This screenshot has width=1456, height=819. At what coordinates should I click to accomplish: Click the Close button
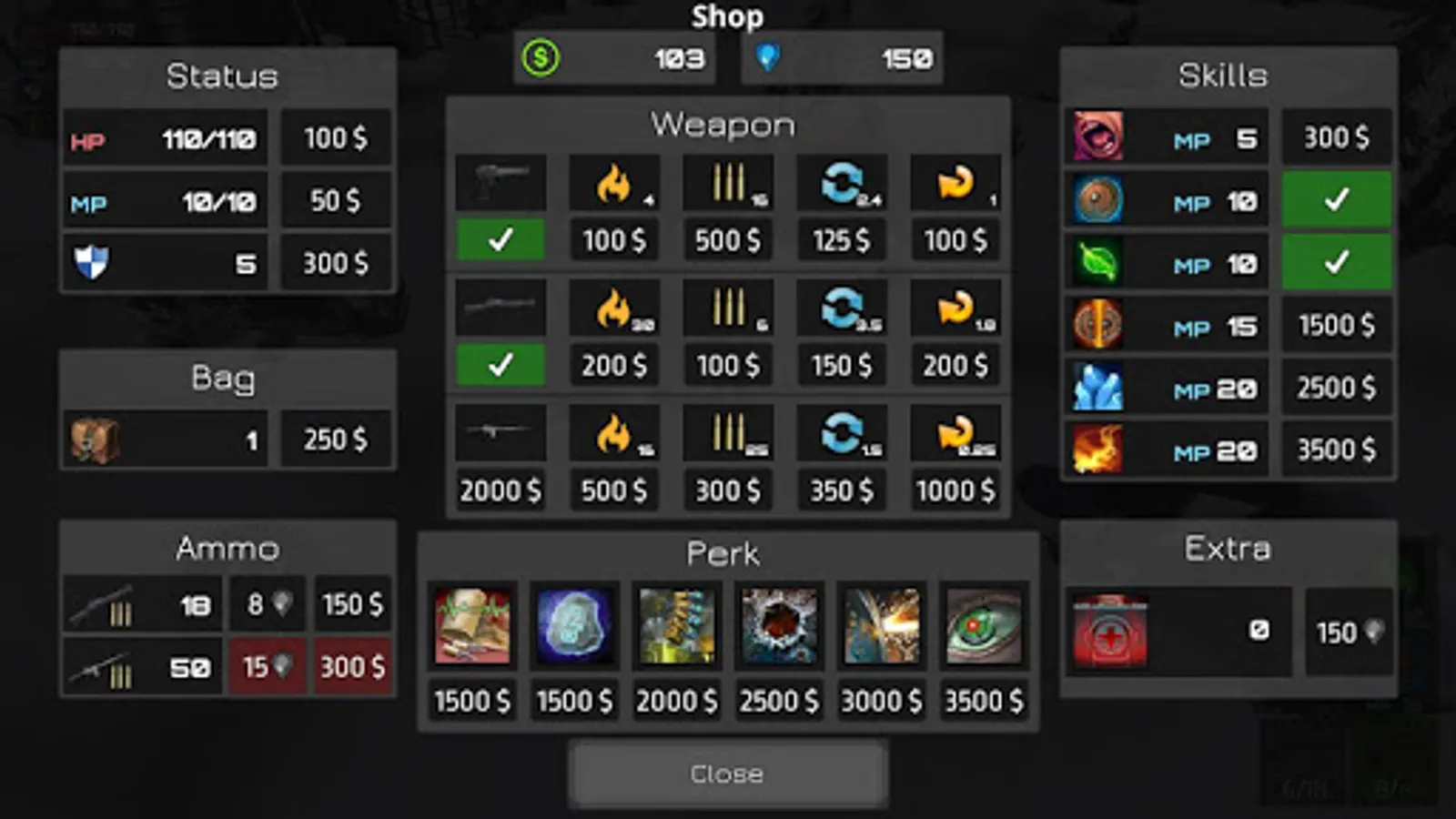click(x=727, y=773)
